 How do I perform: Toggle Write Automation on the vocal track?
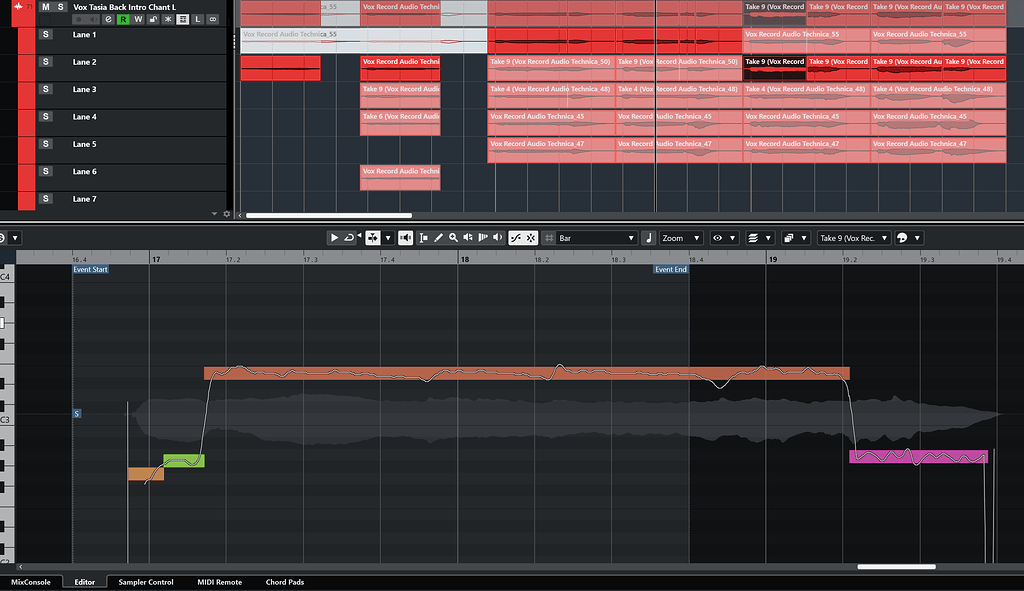coord(138,19)
